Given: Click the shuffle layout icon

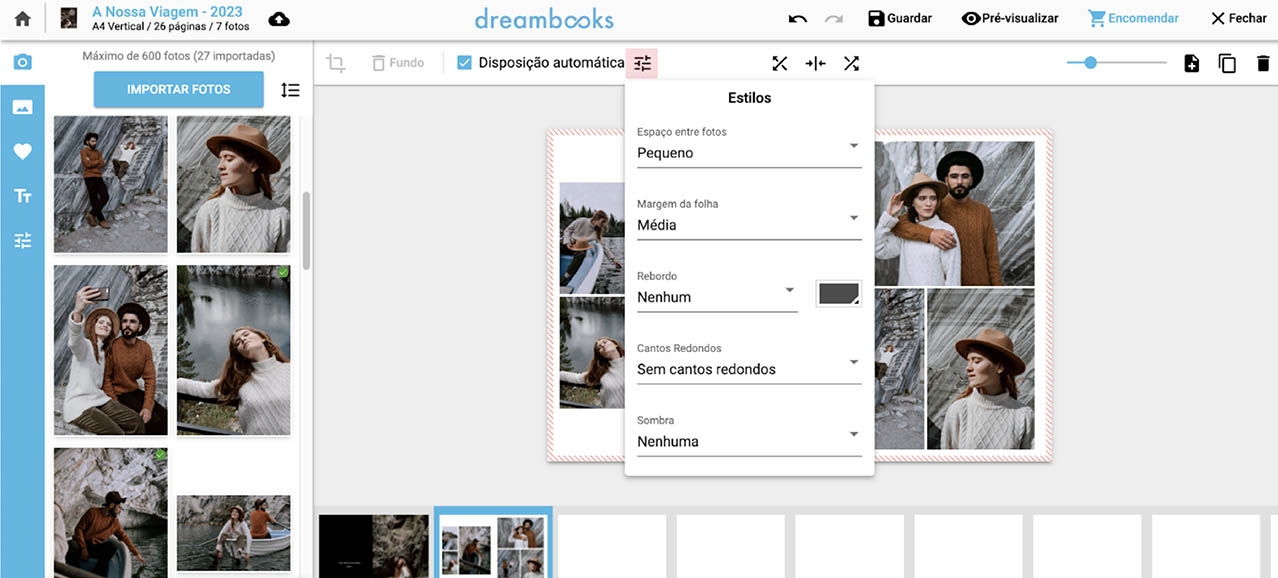Looking at the screenshot, I should click(851, 64).
